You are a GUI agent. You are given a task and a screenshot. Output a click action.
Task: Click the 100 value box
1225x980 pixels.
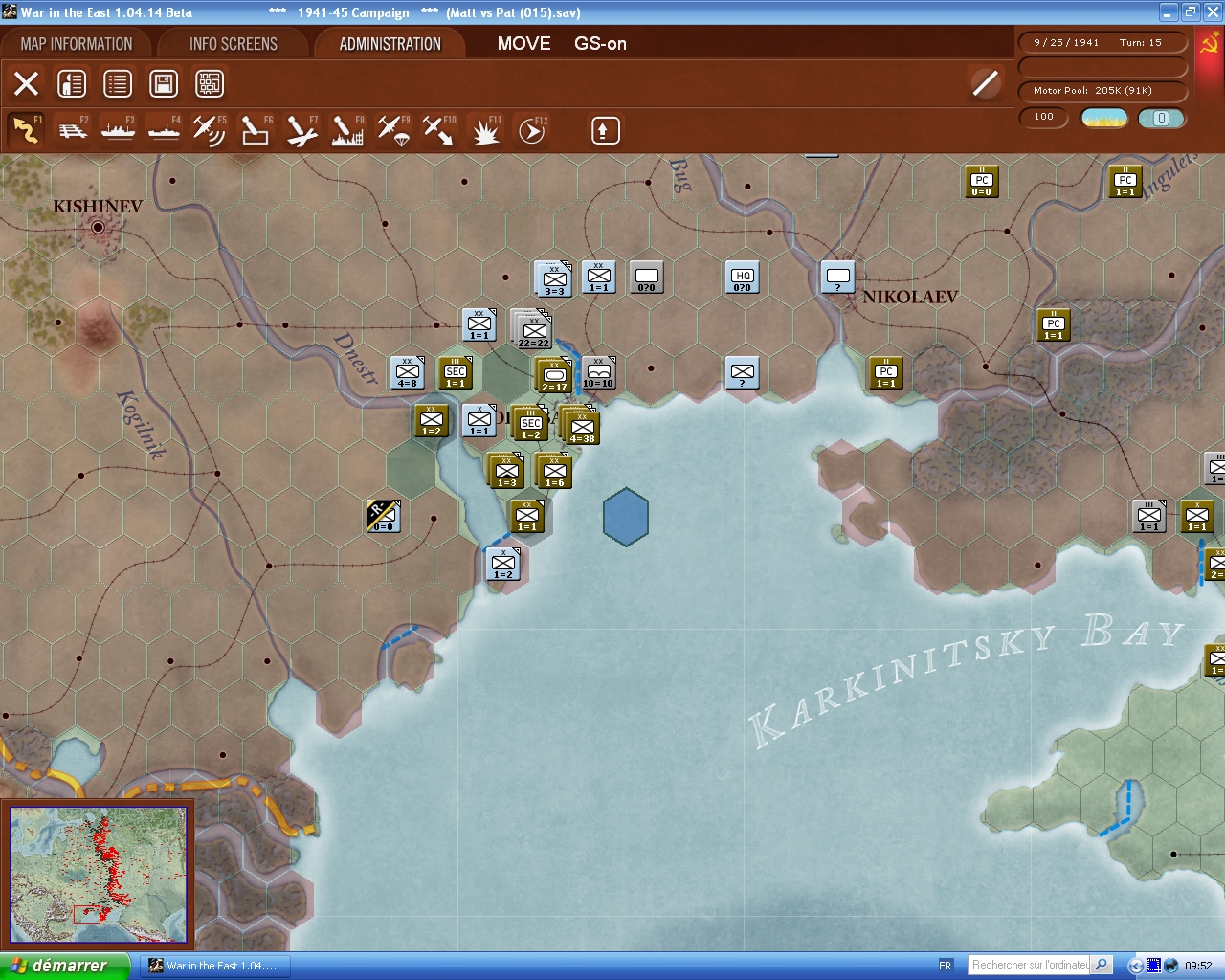pyautogui.click(x=1044, y=118)
